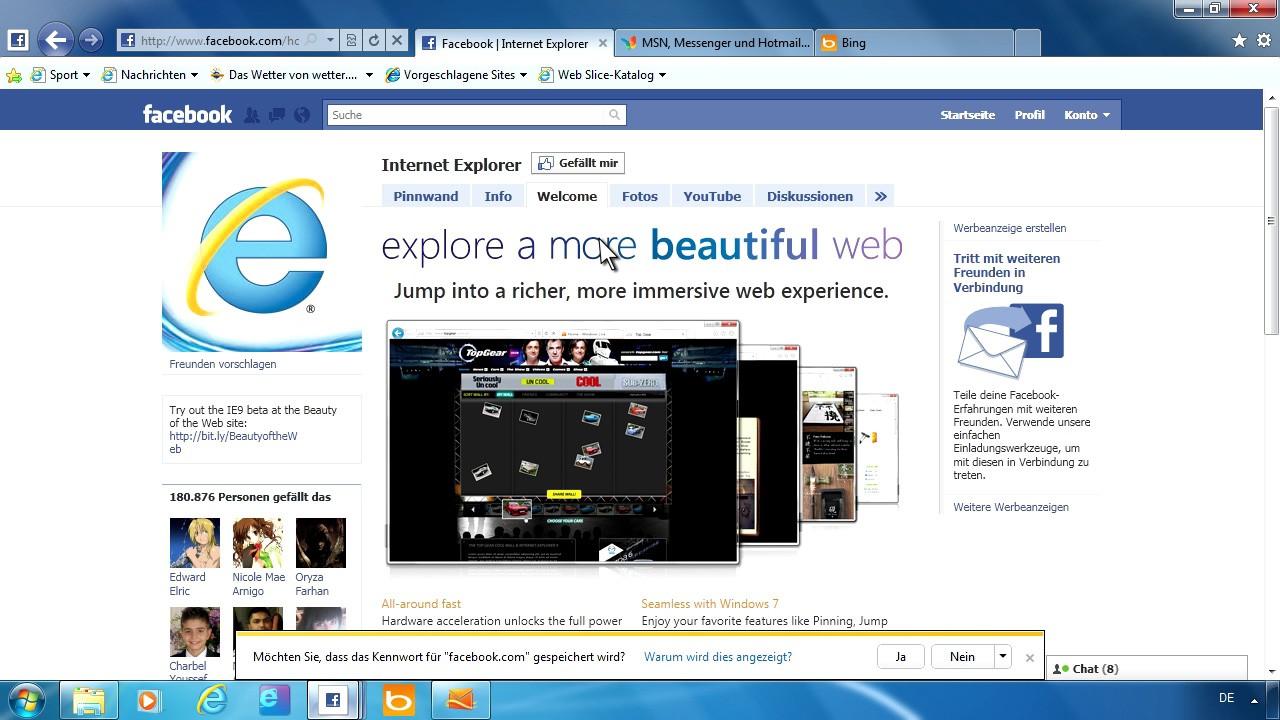This screenshot has height=720, width=1280.
Task: Open the Werbeanzeige erstellen link
Action: tap(1009, 228)
